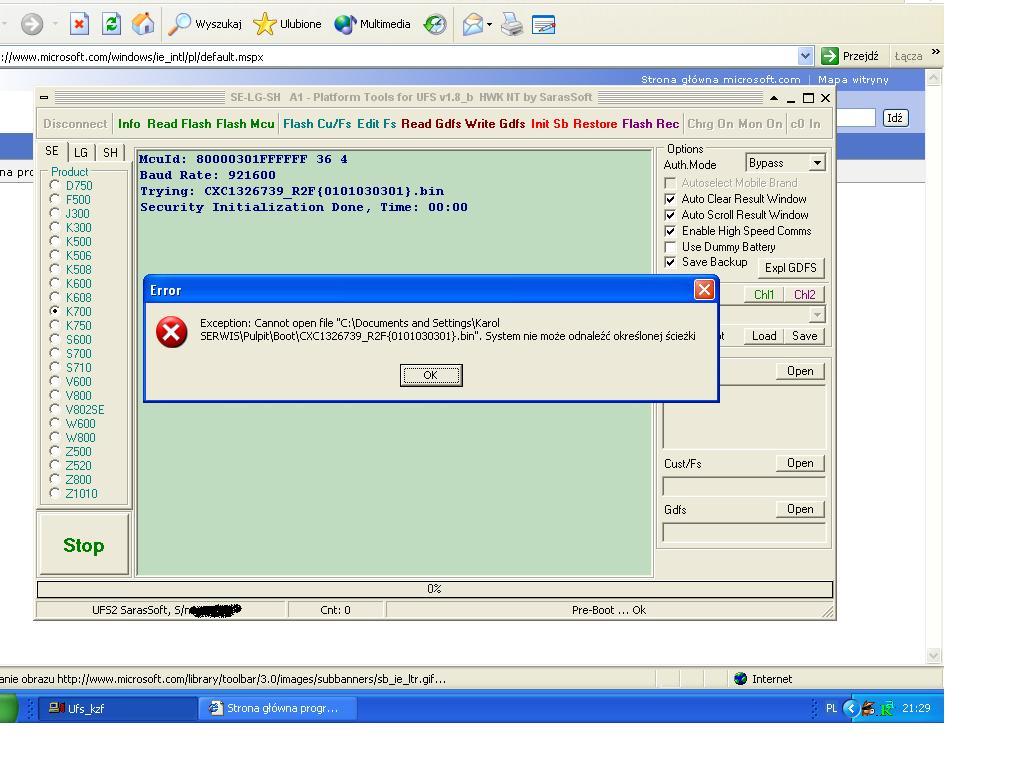
Task: Expand the toolbar chevron next to Łącza
Action: point(936,52)
